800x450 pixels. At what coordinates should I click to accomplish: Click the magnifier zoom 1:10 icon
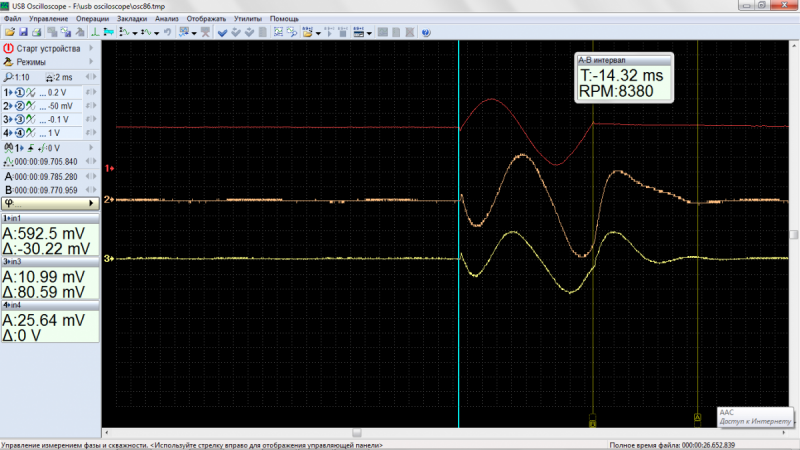coord(8,77)
